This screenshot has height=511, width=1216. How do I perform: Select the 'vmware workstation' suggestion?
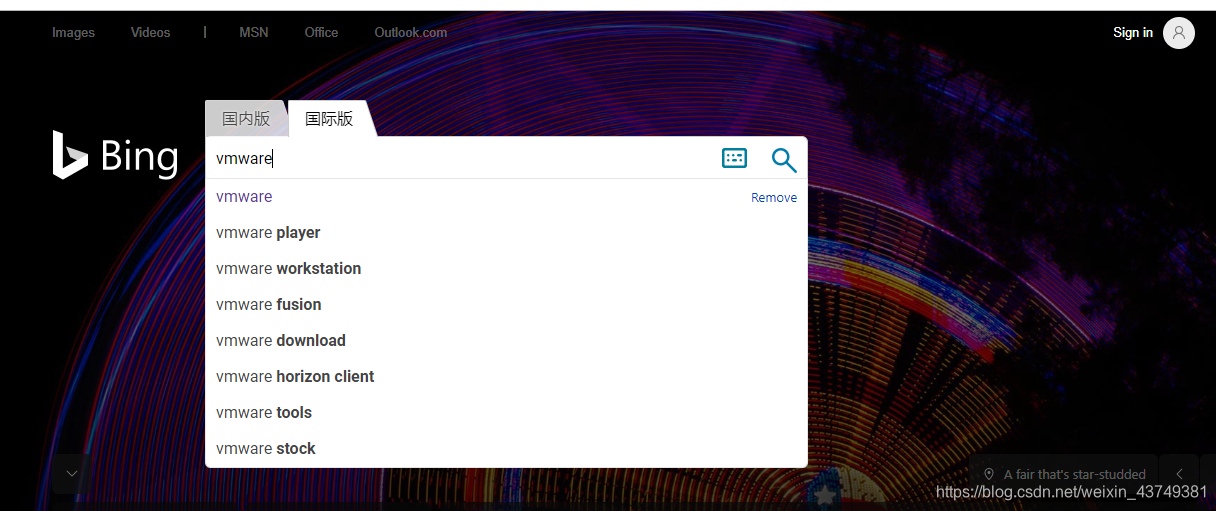[x=506, y=269]
